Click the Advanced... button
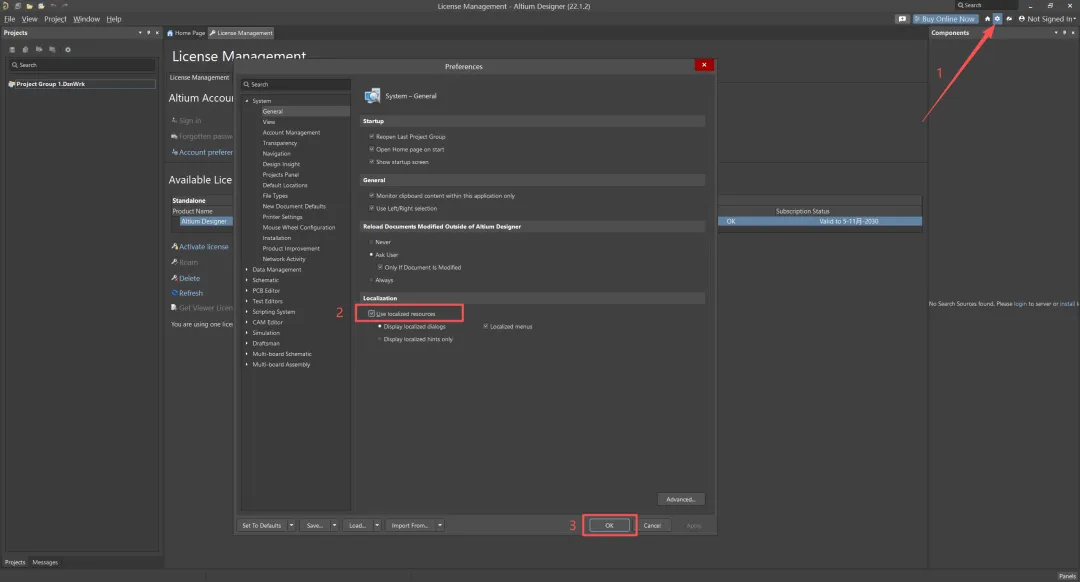Screen dimensions: 1080x582 click(x=681, y=499)
